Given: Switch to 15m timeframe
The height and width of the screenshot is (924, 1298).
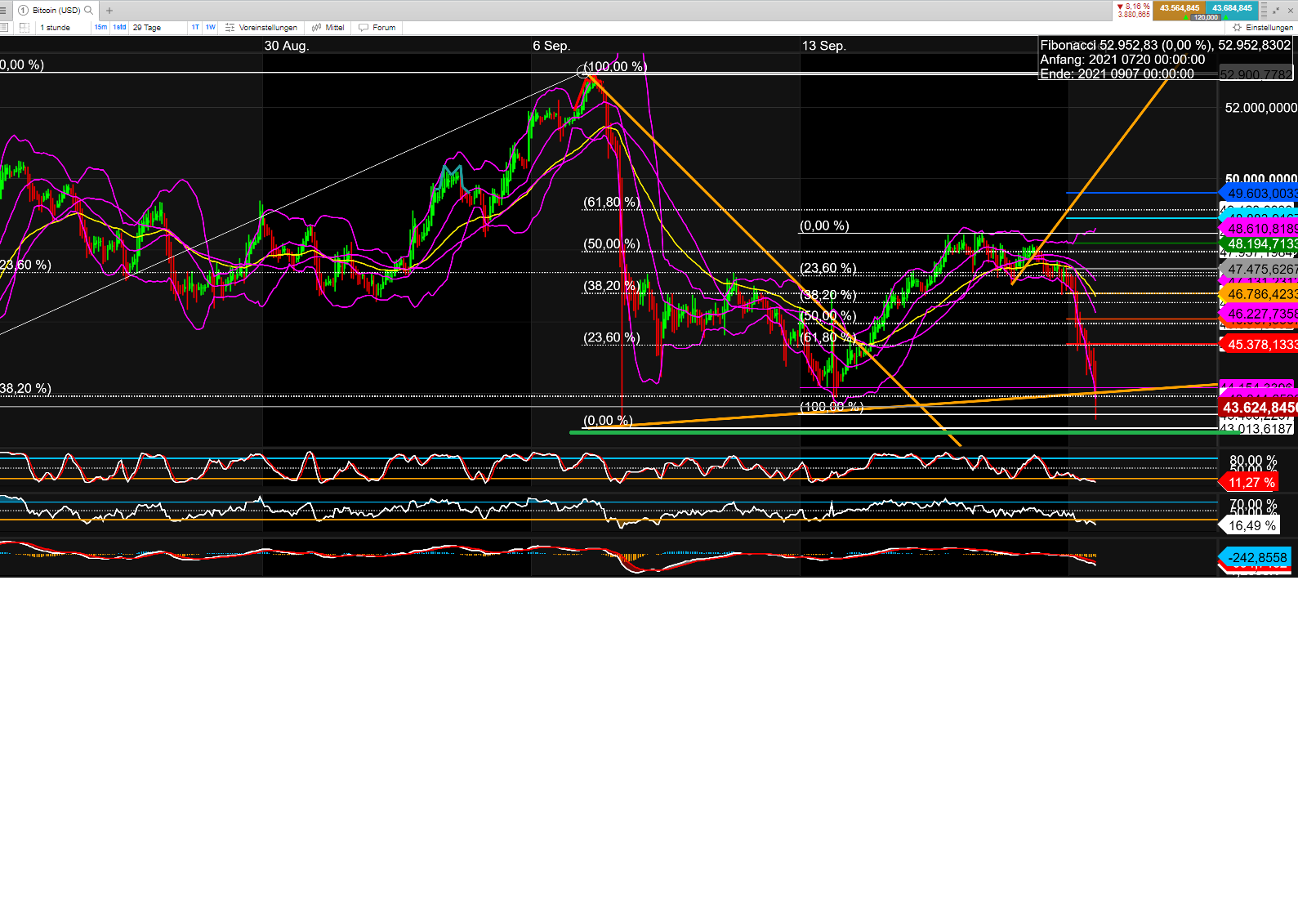Looking at the screenshot, I should click(x=100, y=28).
